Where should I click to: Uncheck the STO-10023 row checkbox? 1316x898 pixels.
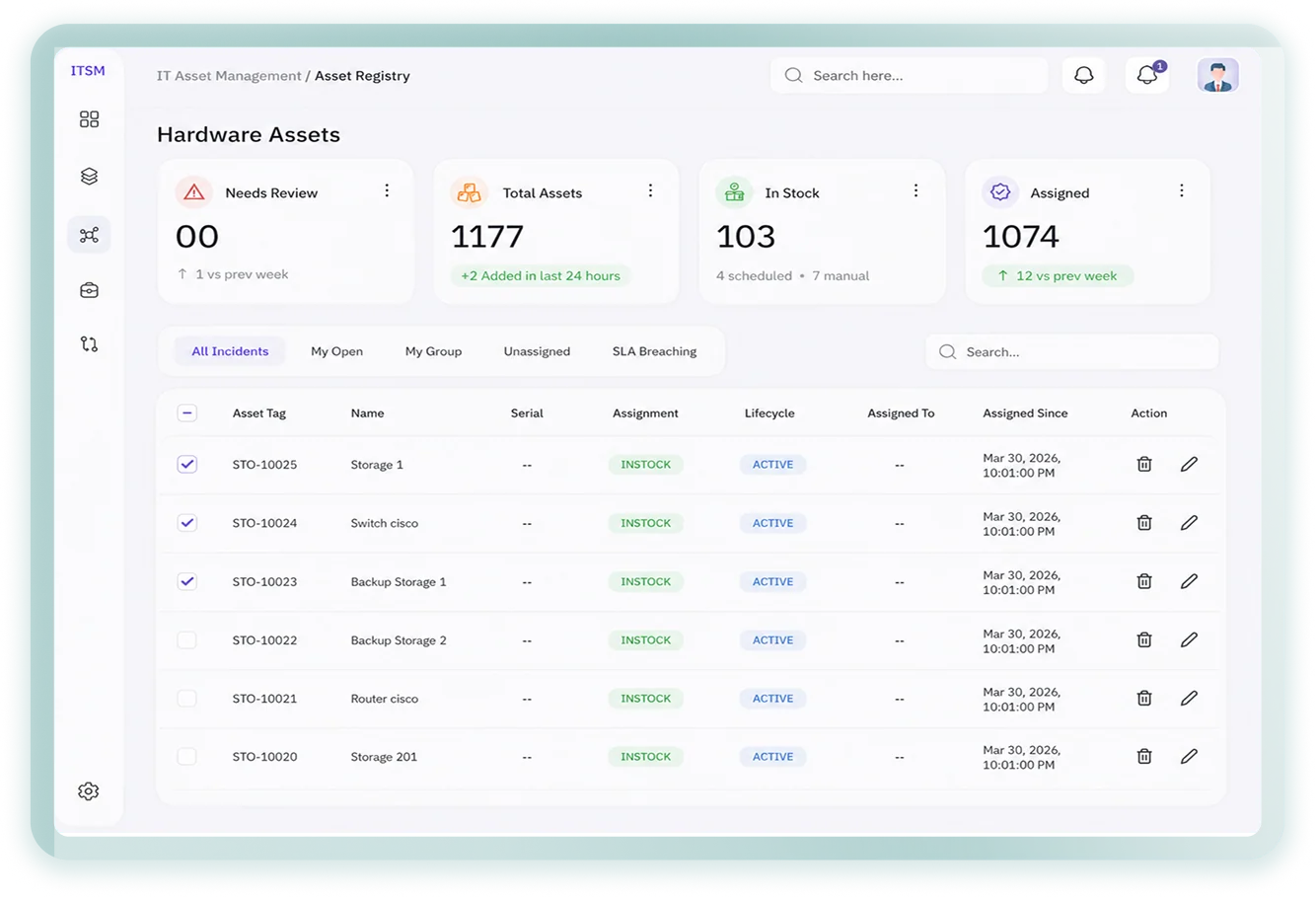pos(186,581)
